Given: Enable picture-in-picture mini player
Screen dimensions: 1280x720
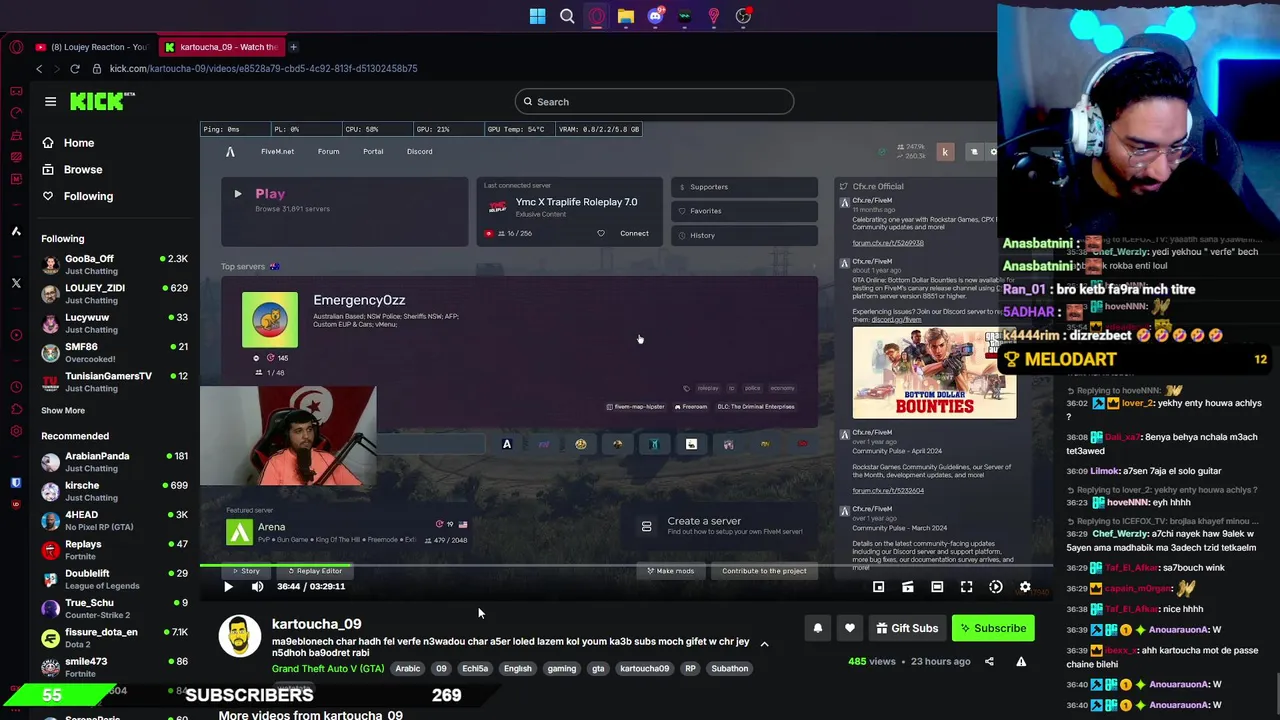Looking at the screenshot, I should [x=878, y=587].
